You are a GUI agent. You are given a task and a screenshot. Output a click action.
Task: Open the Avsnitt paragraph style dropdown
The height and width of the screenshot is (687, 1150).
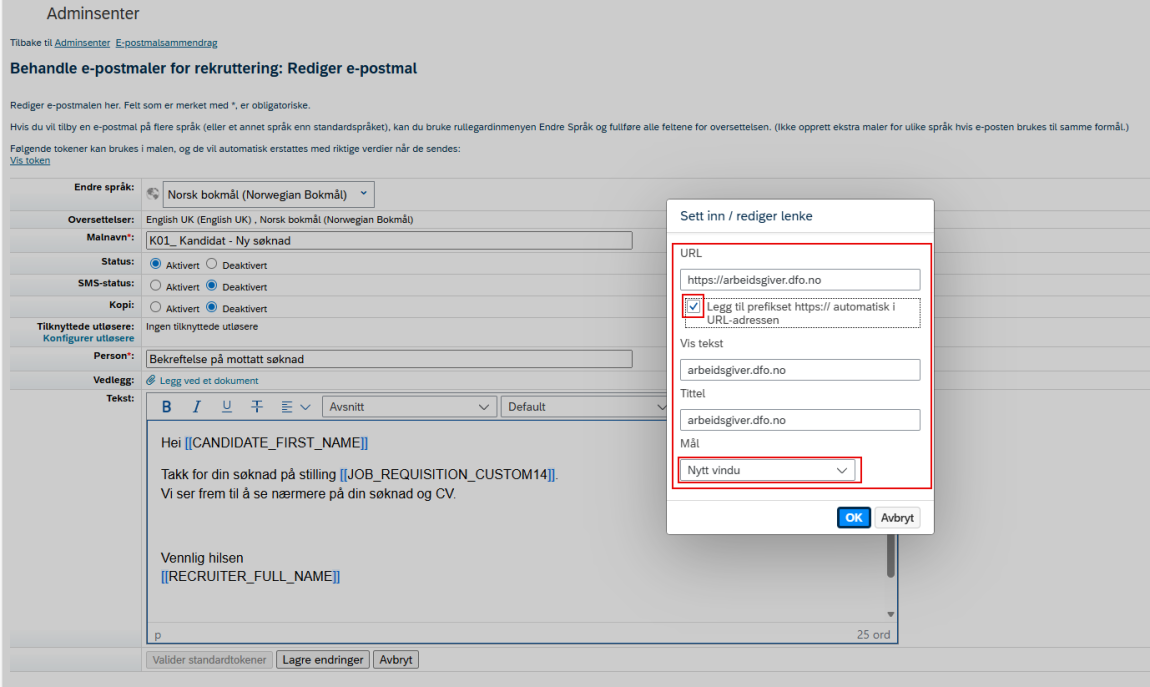pos(409,407)
